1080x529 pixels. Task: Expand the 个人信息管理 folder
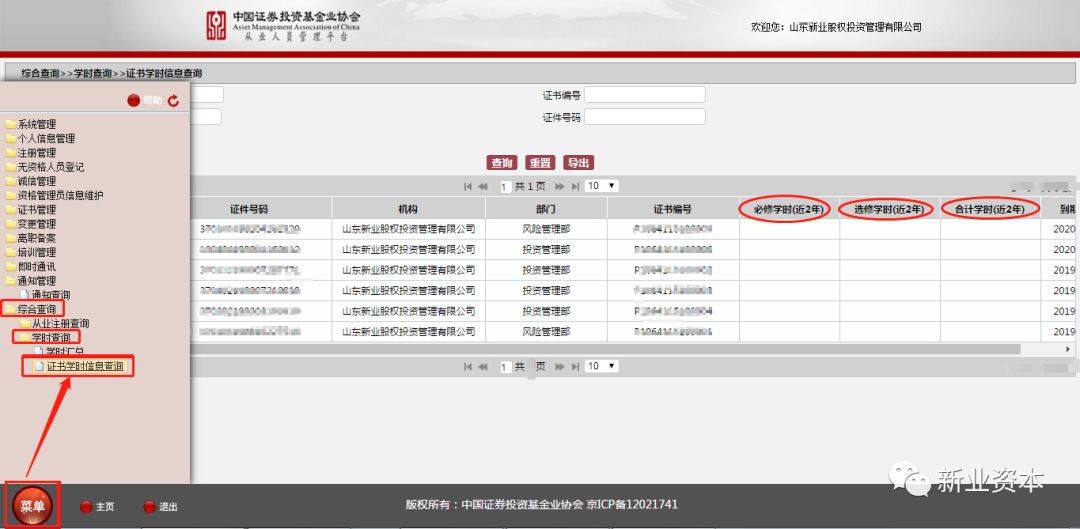click(46, 138)
